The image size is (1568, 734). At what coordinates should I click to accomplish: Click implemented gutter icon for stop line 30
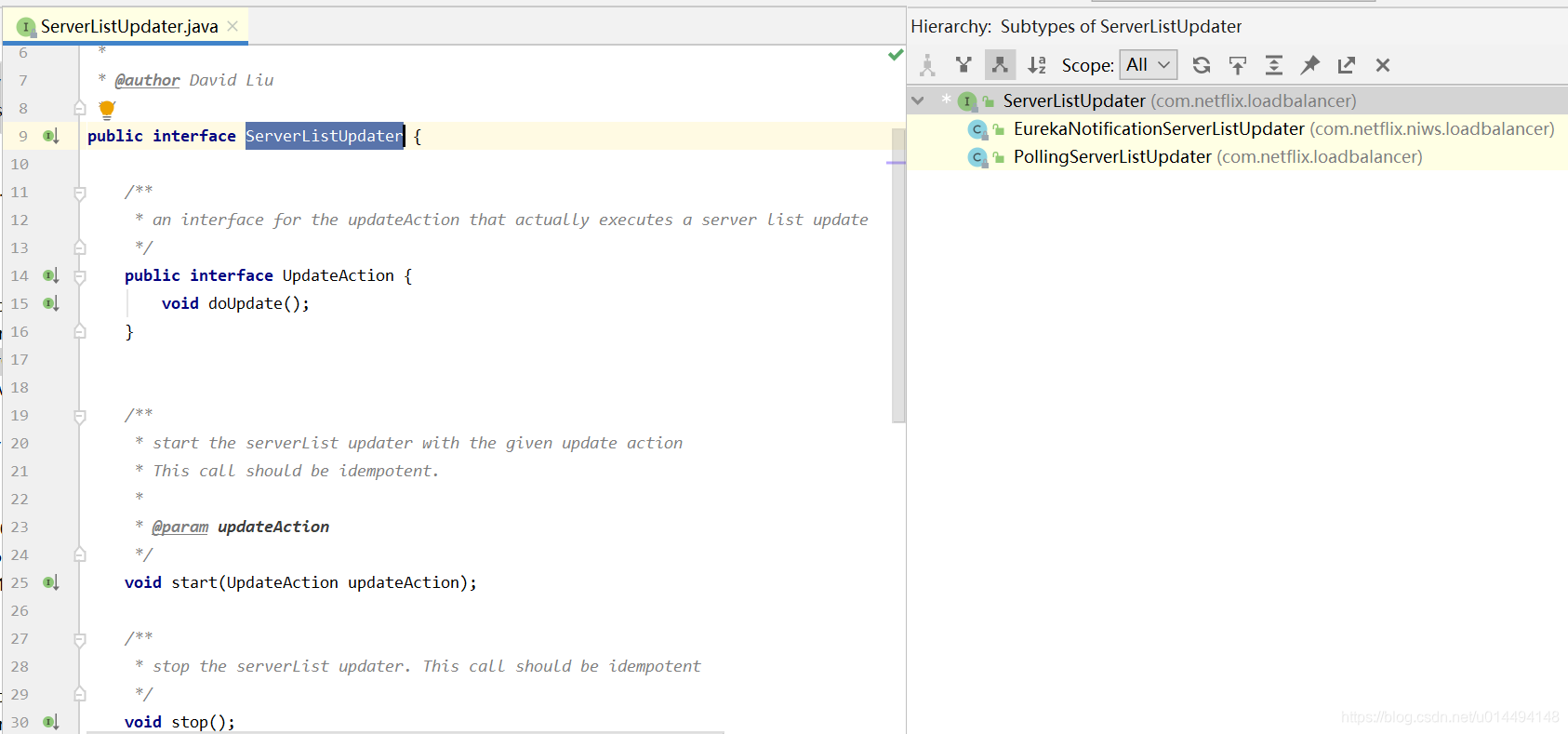click(51, 722)
